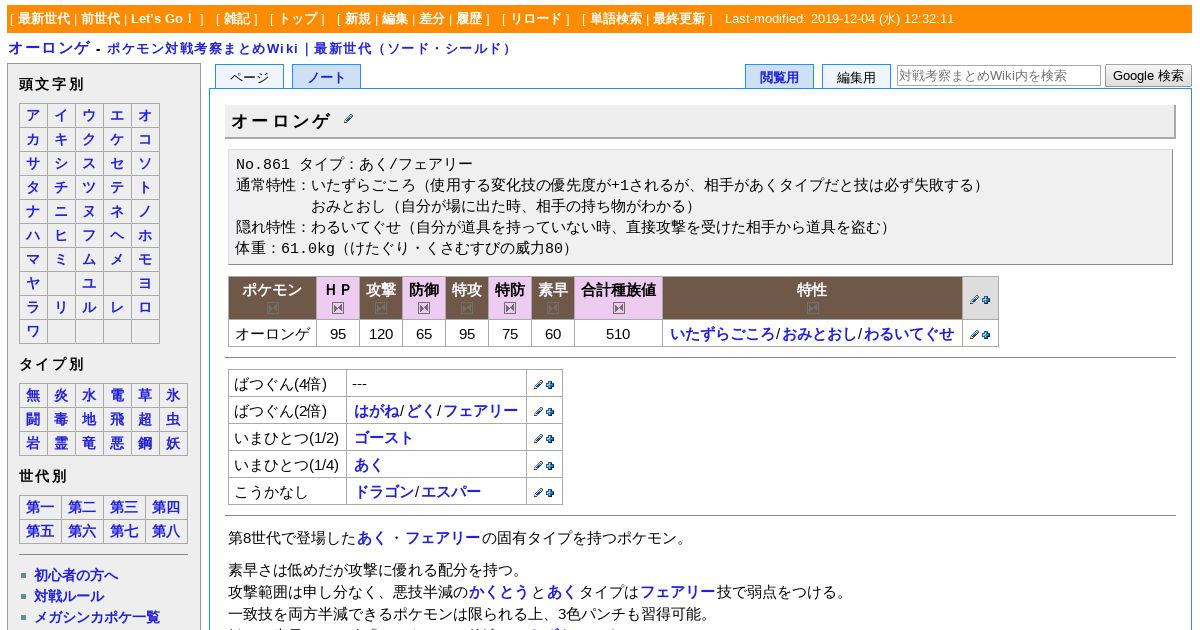Edit the ばつぐん(4倍) row with pencil icon
1200x630 pixels.
pyautogui.click(x=538, y=384)
